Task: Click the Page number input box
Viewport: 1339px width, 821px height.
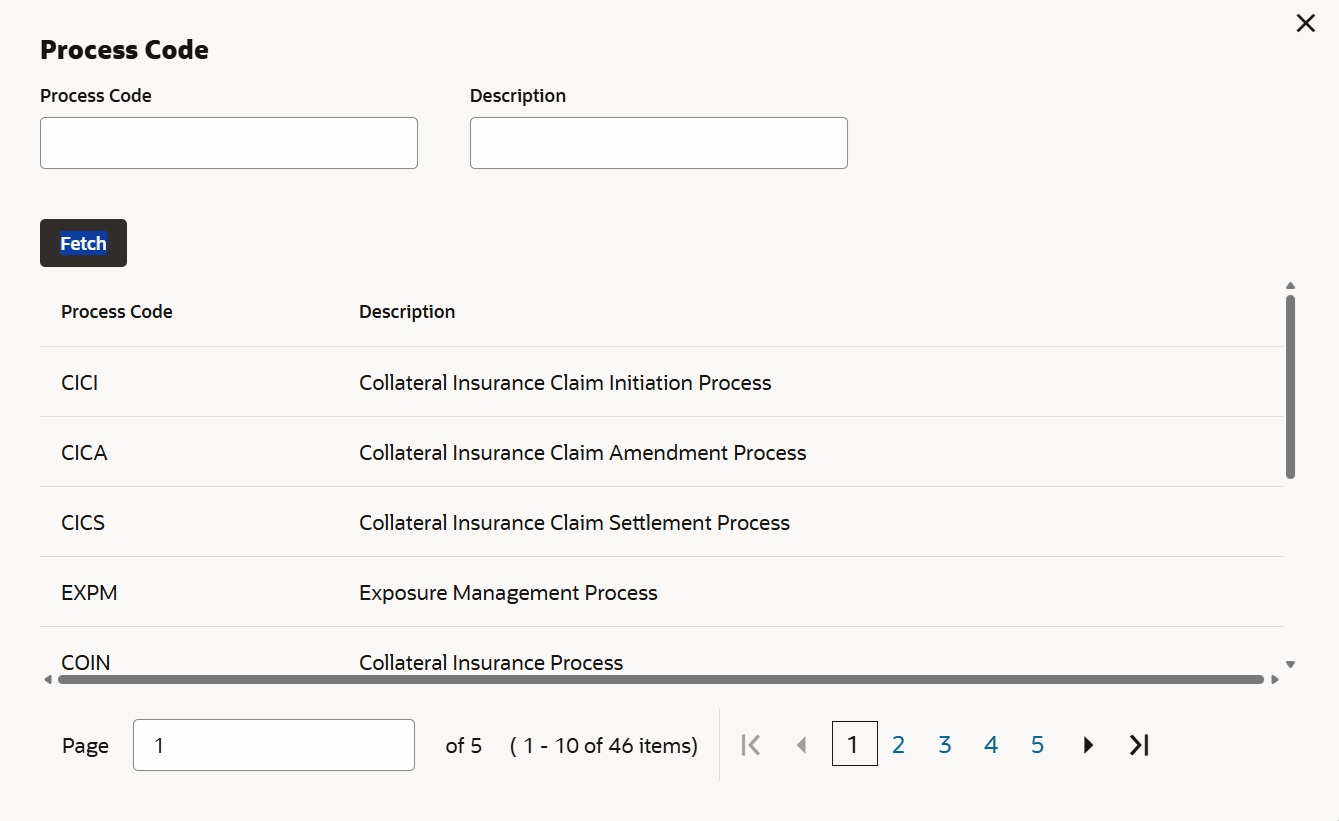Action: click(x=273, y=745)
